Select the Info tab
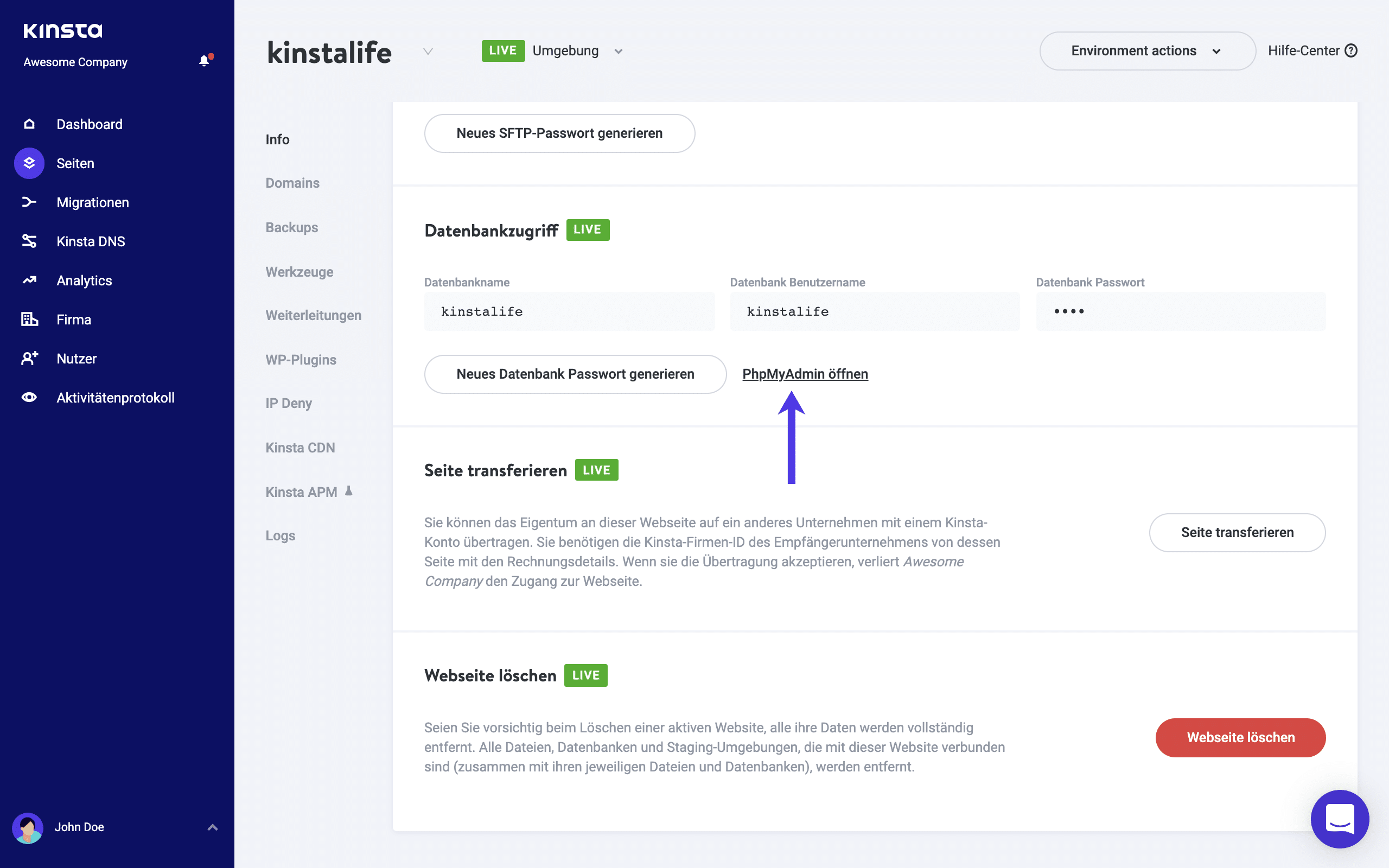Viewport: 1389px width, 868px height. [277, 139]
